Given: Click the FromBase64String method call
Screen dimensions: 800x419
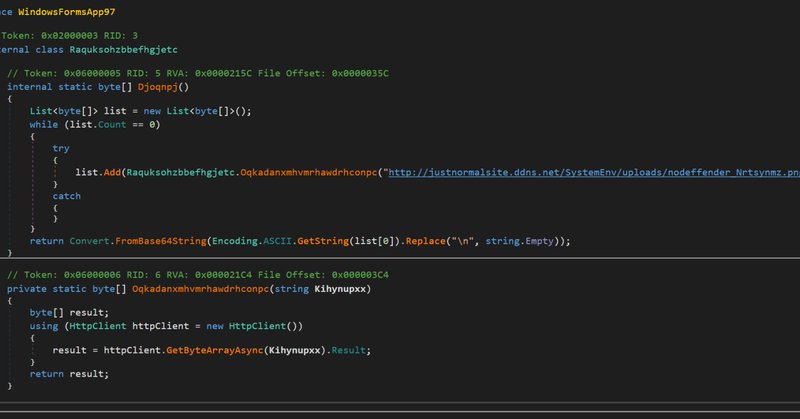Looking at the screenshot, I should [161, 241].
